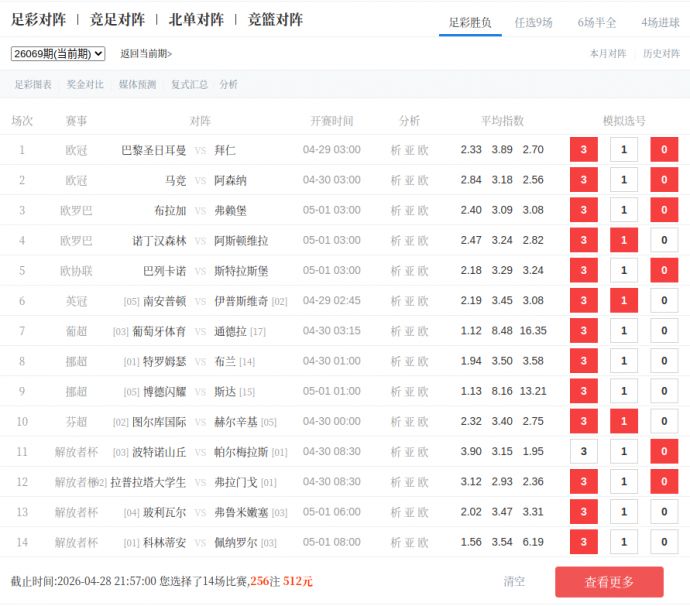Switch to 6场半全 tab
The image size is (690, 606).
coord(597,22)
